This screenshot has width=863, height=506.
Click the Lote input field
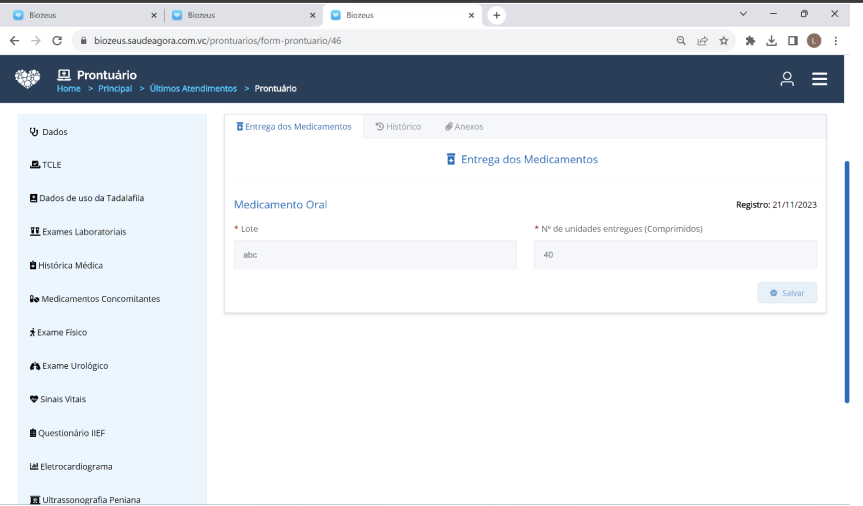coord(375,255)
